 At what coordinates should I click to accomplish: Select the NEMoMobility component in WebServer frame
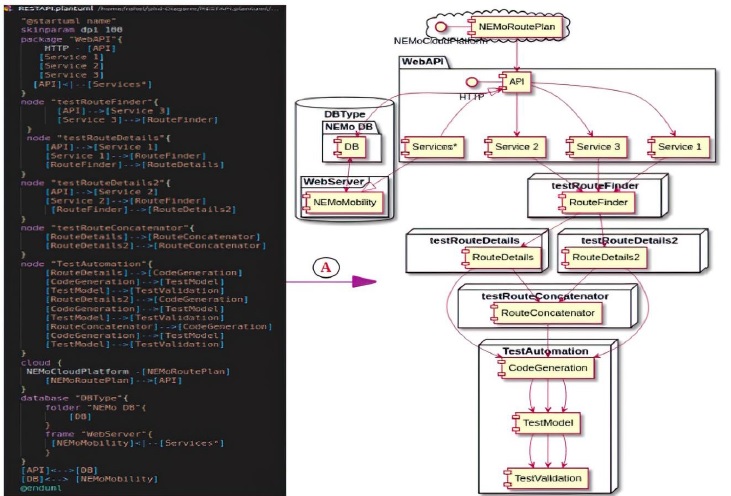(345, 201)
